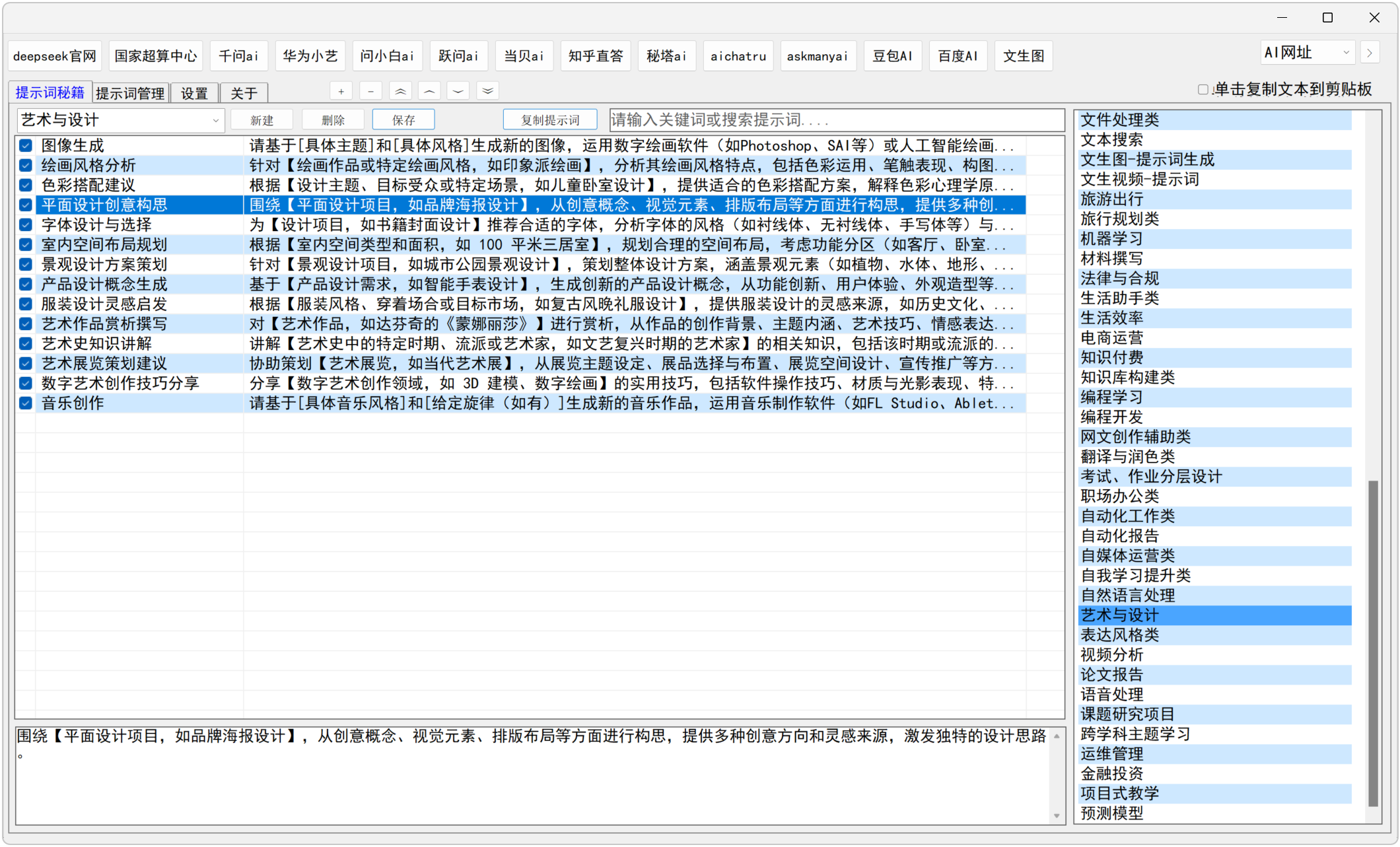Select the 数字艺术创作技巧分享 row
The image size is (1400, 847).
tap(521, 383)
